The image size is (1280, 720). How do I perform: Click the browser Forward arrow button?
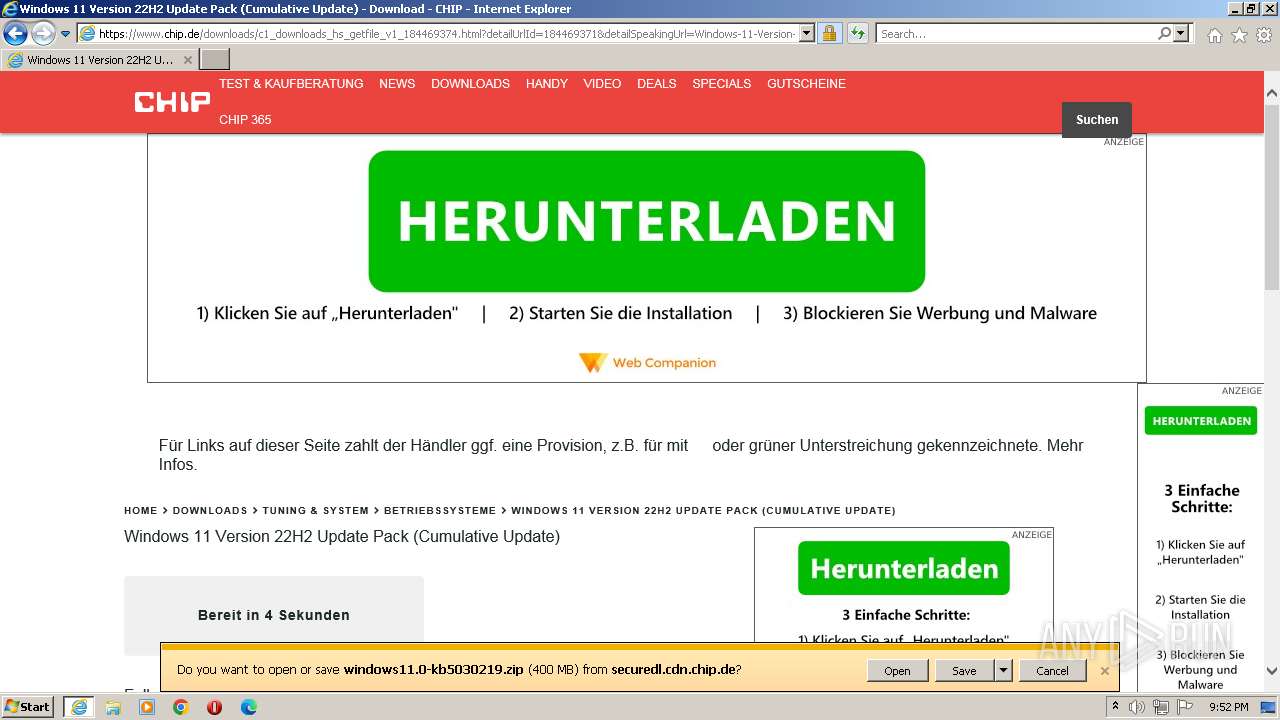(43, 34)
